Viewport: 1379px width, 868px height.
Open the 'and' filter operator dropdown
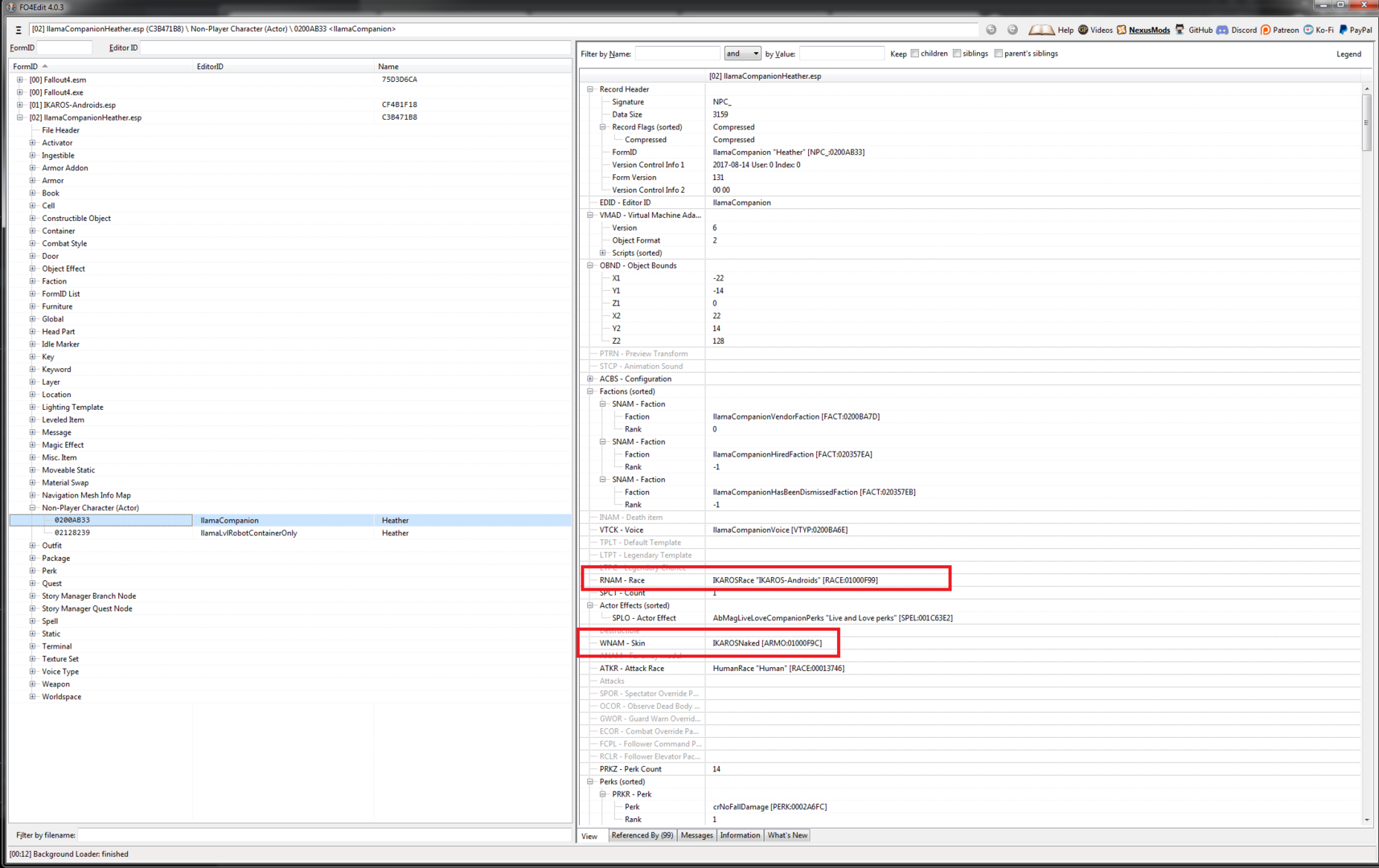pyautogui.click(x=742, y=54)
